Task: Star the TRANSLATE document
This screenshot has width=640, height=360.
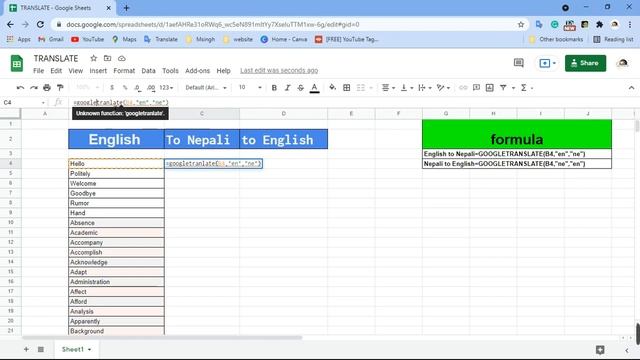Action: tap(93, 58)
